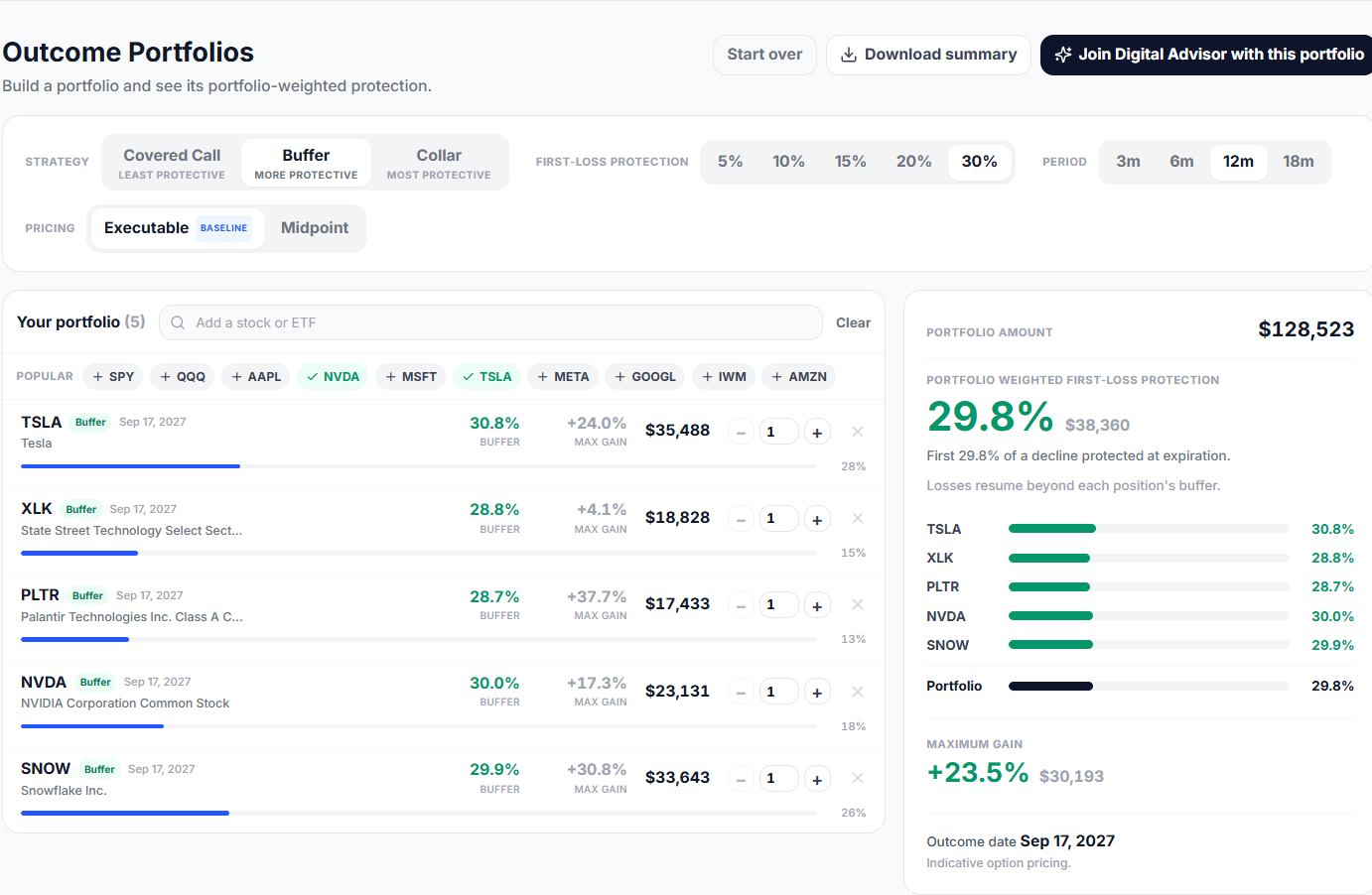Choose 3m period
1372x895 pixels.
1129,162
